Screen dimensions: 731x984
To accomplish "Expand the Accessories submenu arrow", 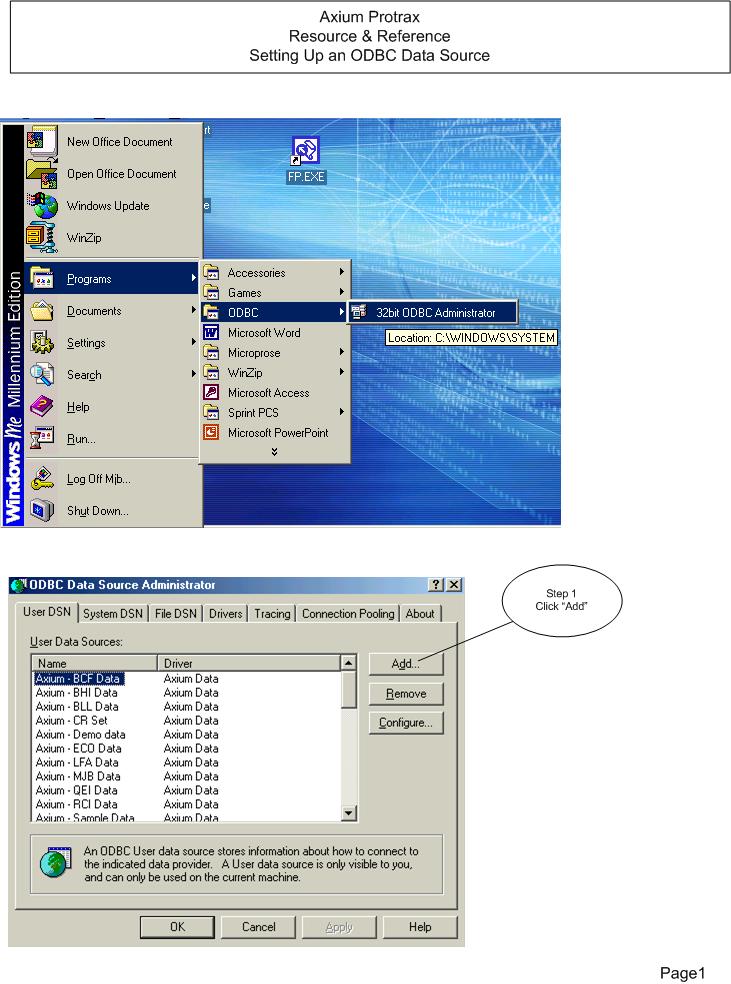I will point(342,272).
